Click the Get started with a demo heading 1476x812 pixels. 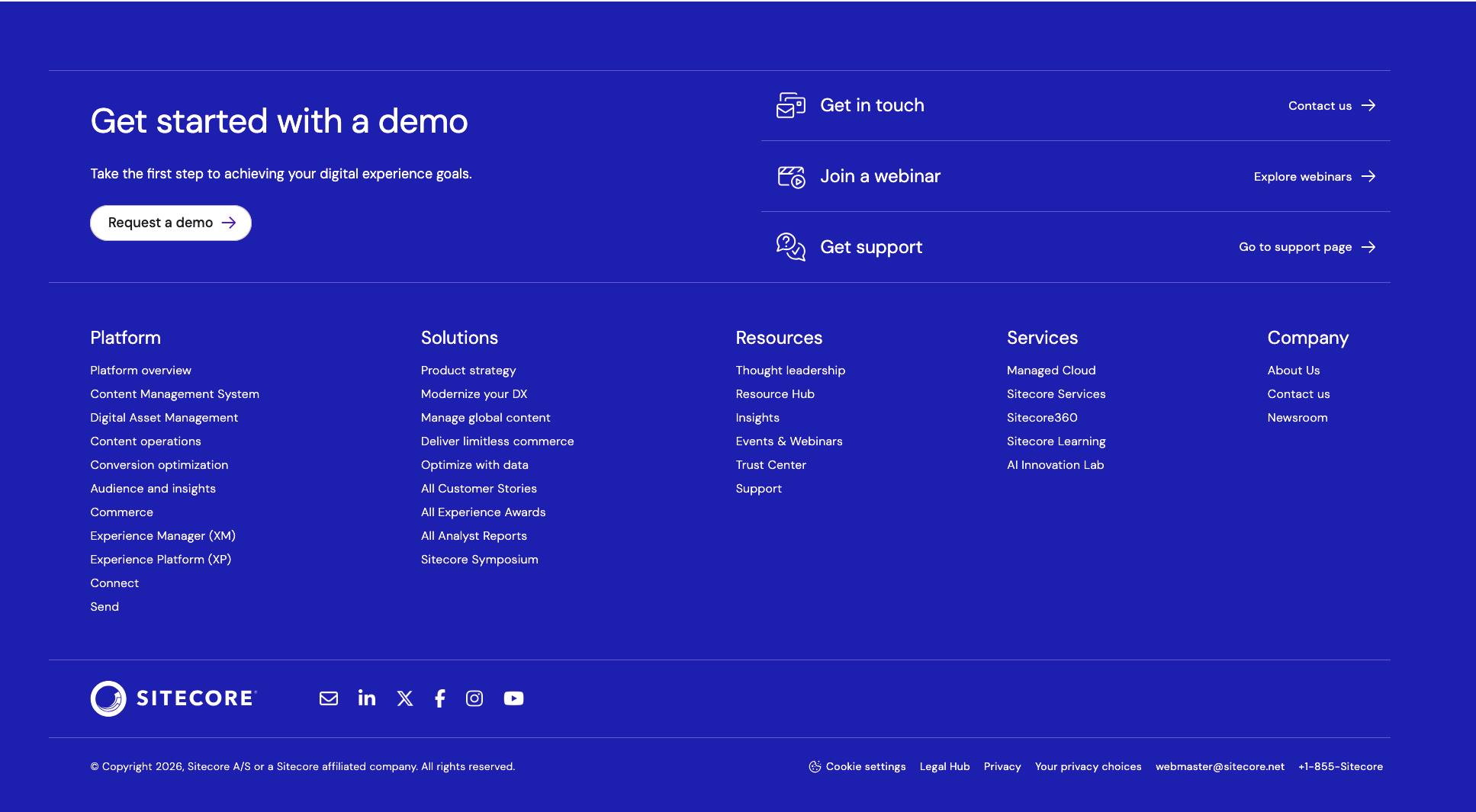pyautogui.click(x=279, y=121)
